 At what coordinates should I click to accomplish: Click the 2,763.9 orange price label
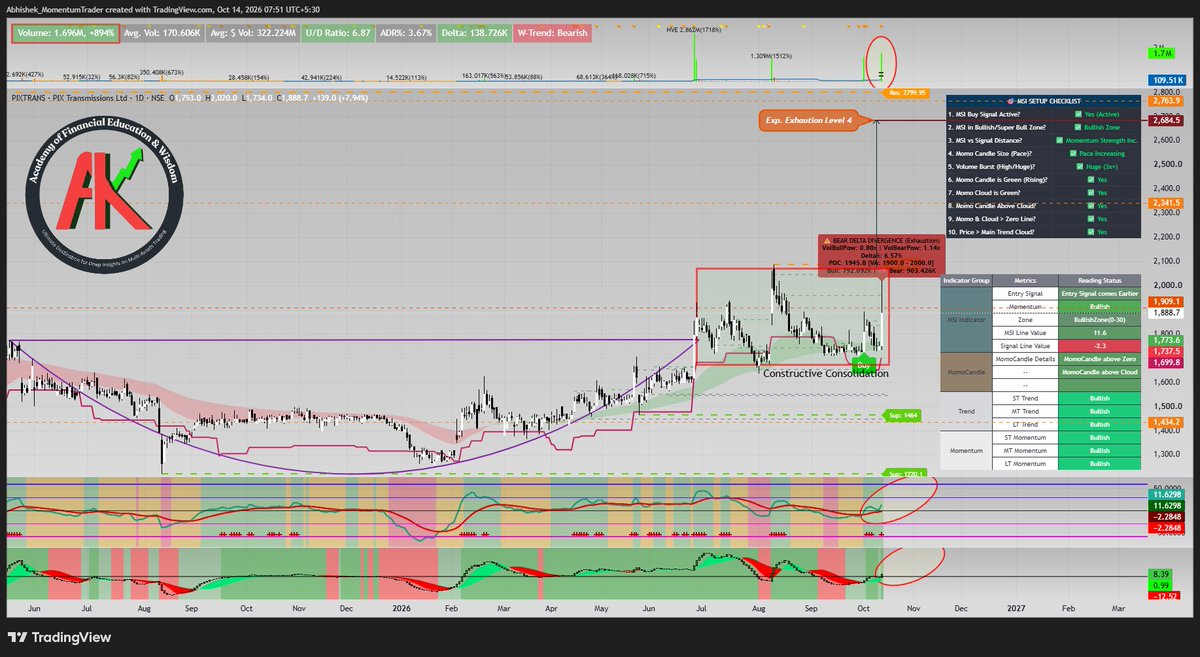(x=1165, y=101)
